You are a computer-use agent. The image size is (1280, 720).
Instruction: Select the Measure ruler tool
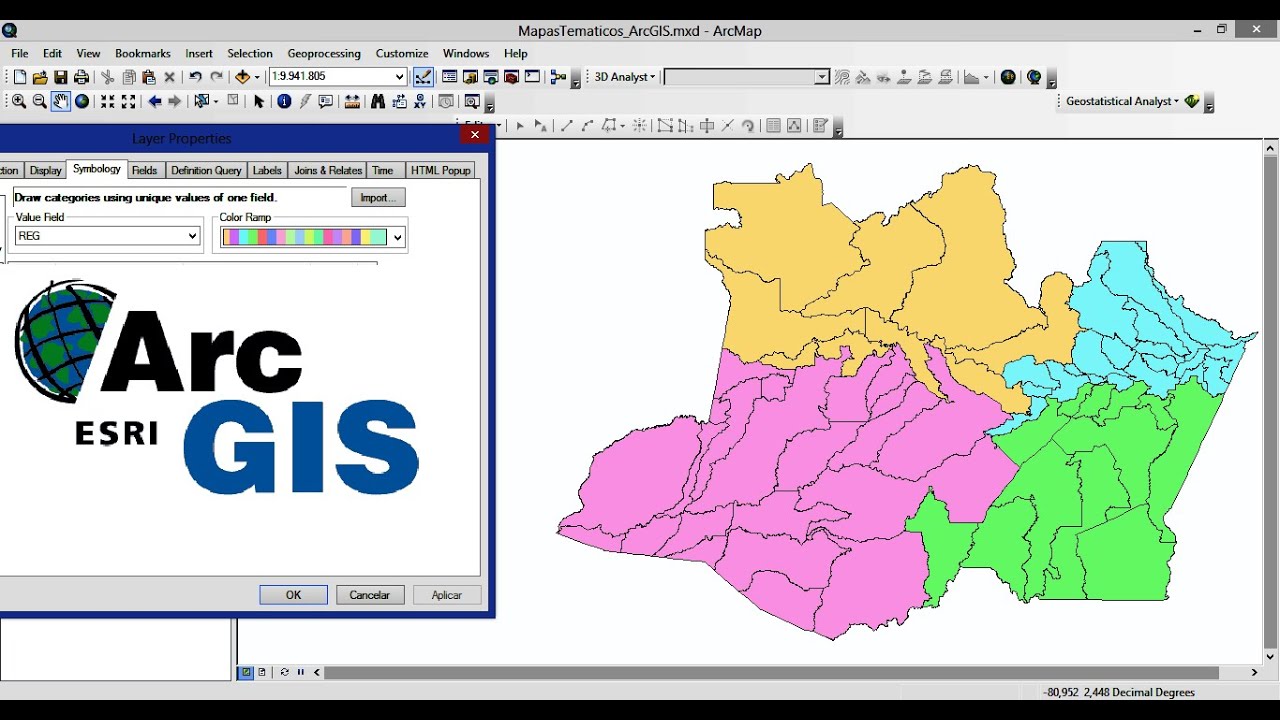tap(352, 101)
